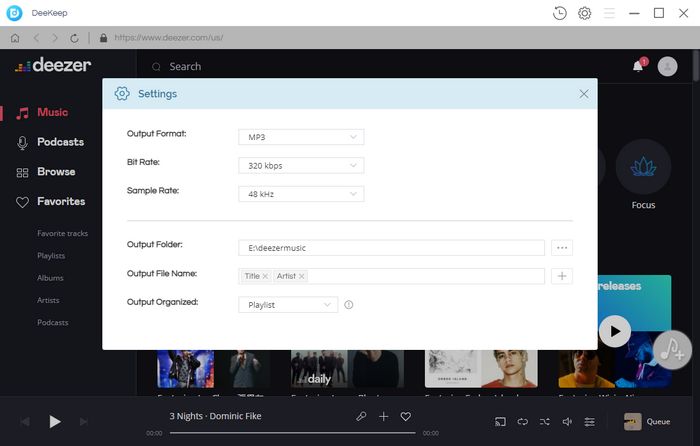Image resolution: width=700 pixels, height=446 pixels.
Task: Expand the Output Organized dropdown
Action: point(288,305)
